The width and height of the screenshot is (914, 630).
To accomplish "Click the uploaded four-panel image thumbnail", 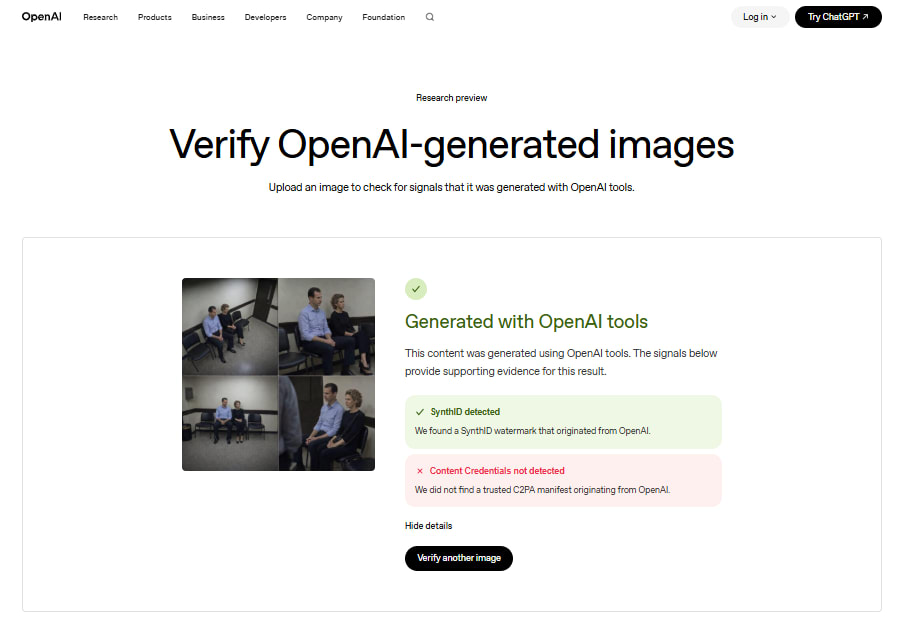I will click(278, 374).
